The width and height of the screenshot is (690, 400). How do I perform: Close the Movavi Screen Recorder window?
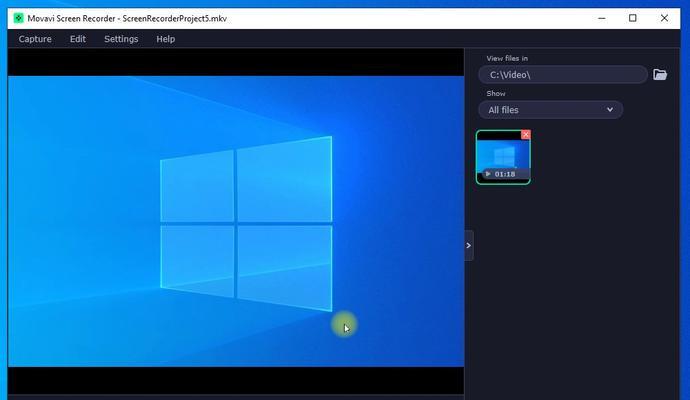coord(664,18)
